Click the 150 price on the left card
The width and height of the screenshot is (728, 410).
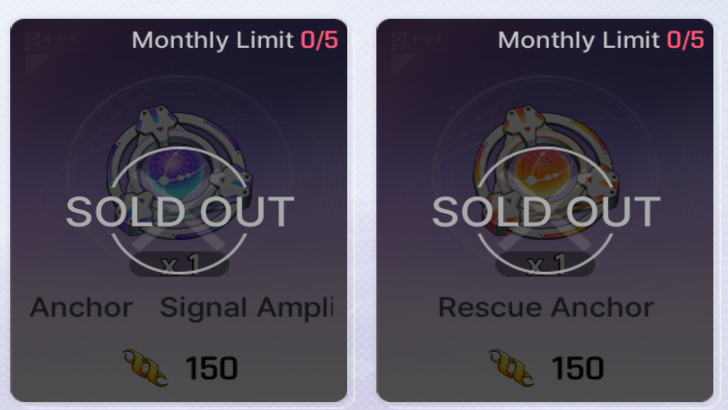(x=211, y=368)
